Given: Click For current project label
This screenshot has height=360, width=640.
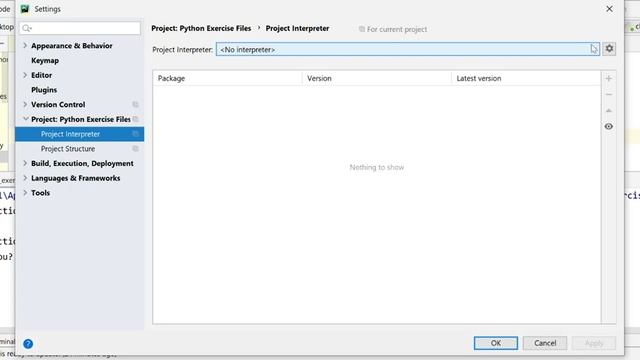Looking at the screenshot, I should (397, 29).
